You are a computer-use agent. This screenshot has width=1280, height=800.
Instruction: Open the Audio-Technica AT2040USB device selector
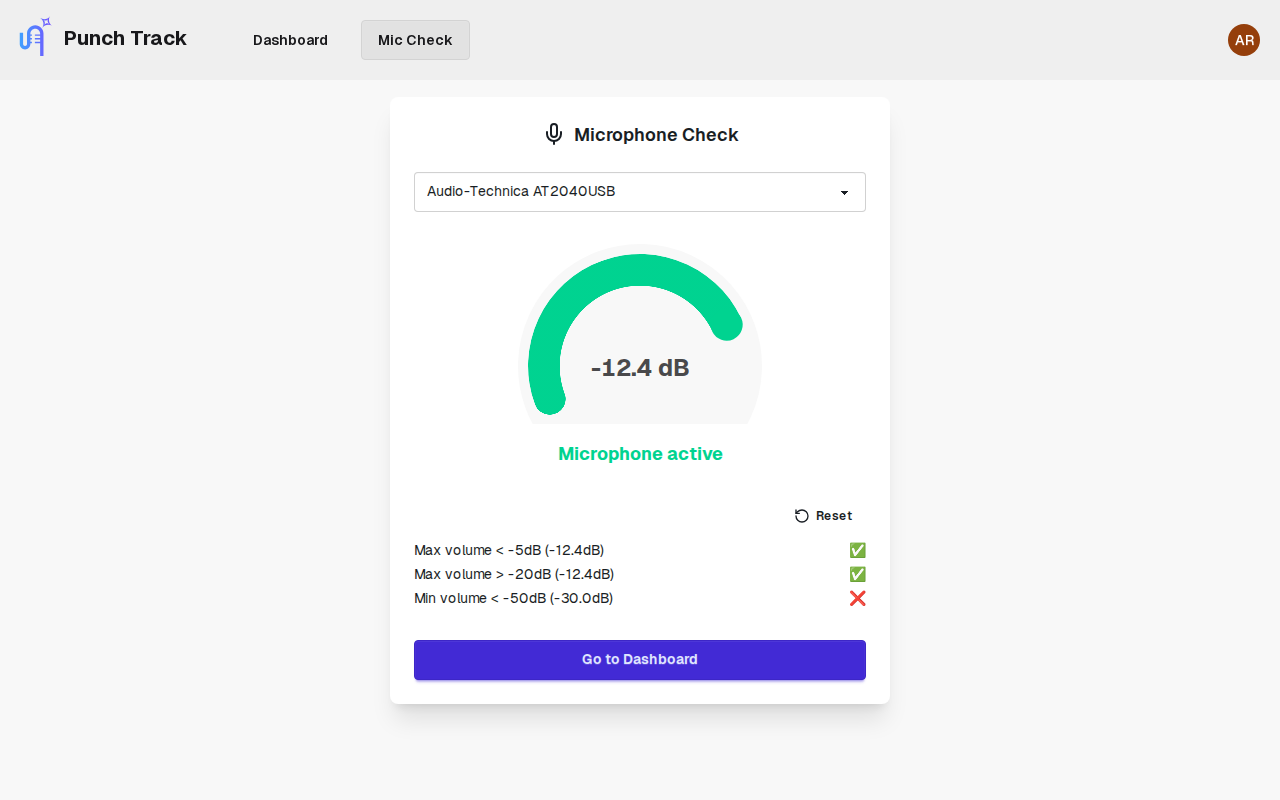tap(620, 192)
